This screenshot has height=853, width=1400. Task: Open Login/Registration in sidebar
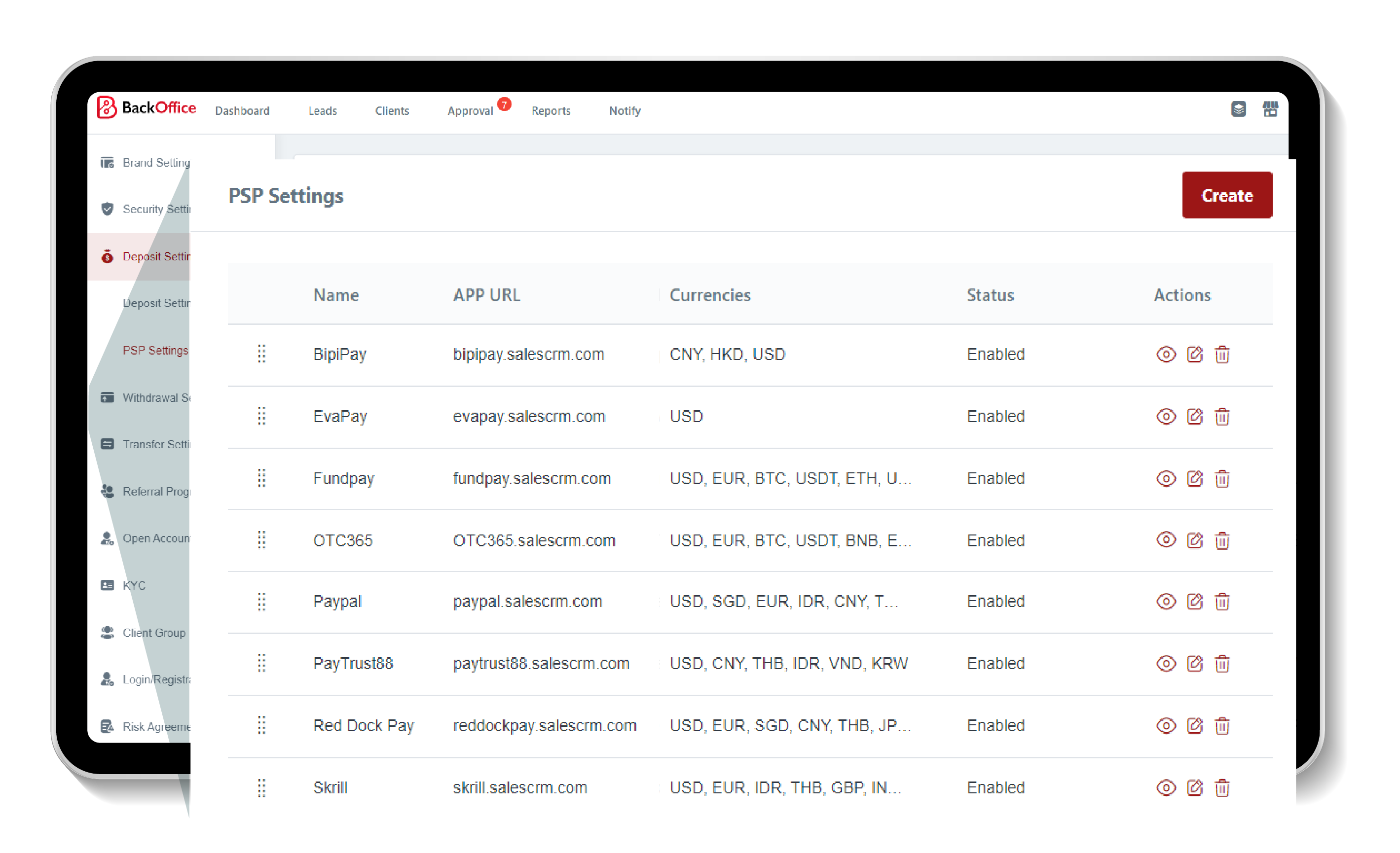(146, 678)
